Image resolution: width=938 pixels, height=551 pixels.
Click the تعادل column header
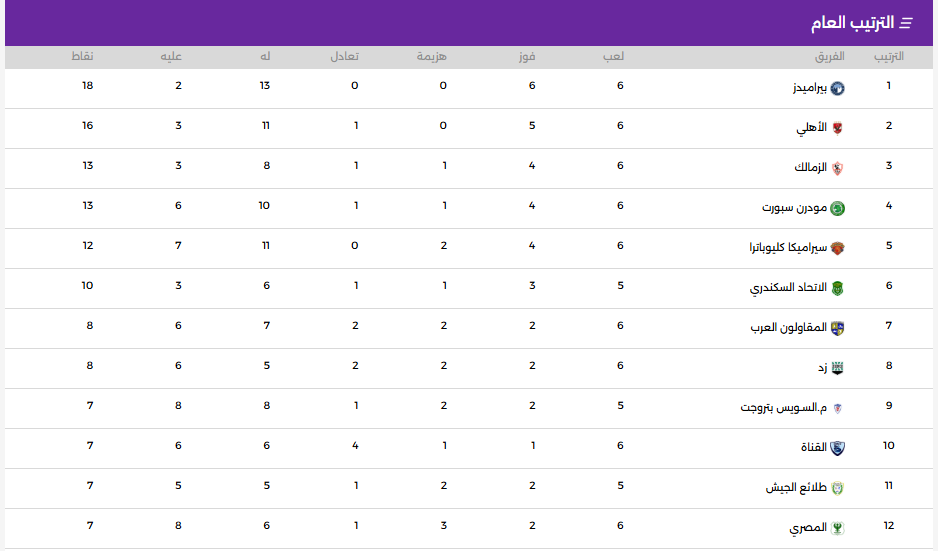point(345,57)
